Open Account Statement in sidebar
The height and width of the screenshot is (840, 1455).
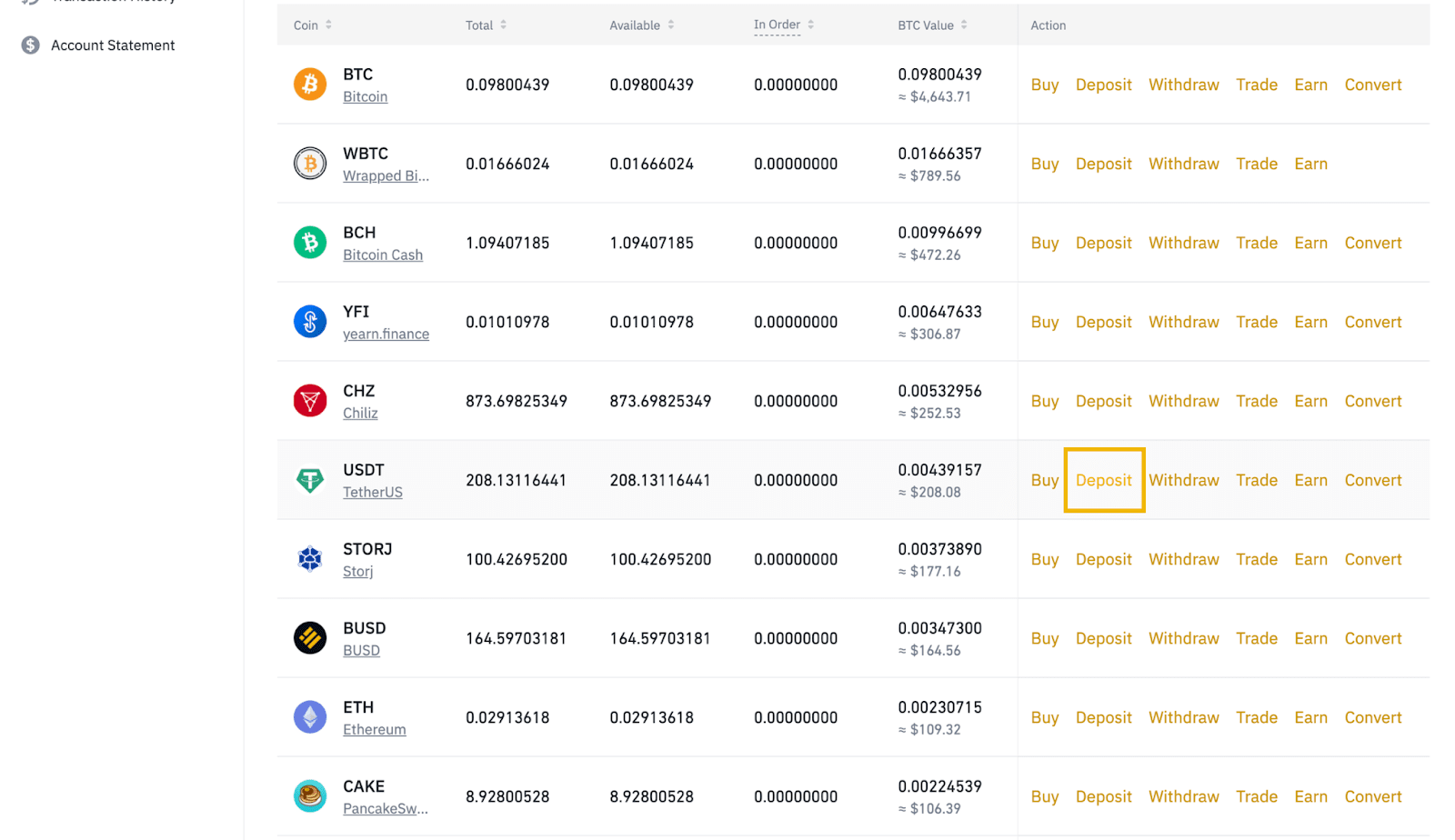pyautogui.click(x=113, y=45)
